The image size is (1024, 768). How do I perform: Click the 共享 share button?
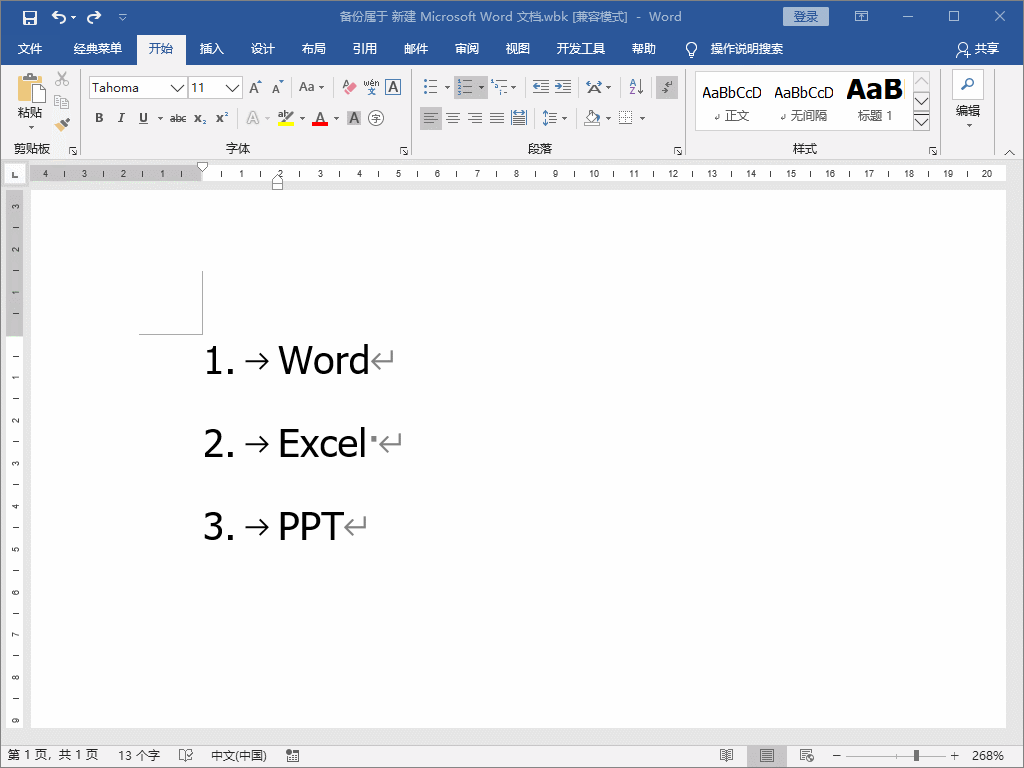pos(978,49)
